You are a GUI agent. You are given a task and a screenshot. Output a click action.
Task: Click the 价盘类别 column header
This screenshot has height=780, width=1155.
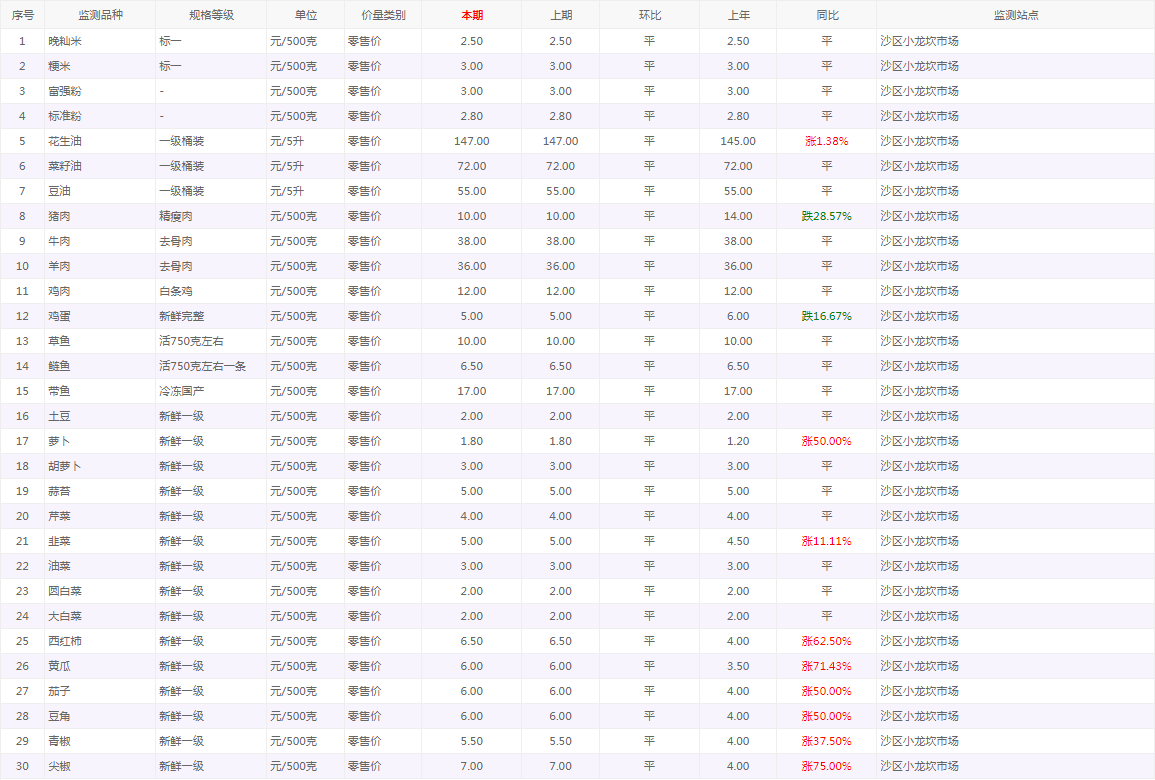383,15
